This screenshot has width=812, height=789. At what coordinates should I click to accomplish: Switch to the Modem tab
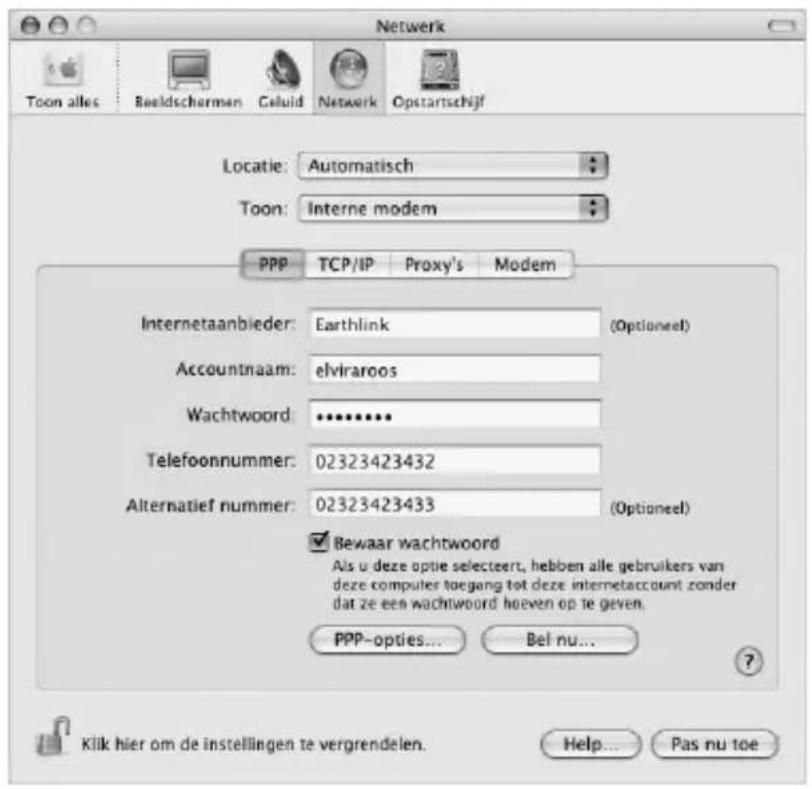[525, 265]
